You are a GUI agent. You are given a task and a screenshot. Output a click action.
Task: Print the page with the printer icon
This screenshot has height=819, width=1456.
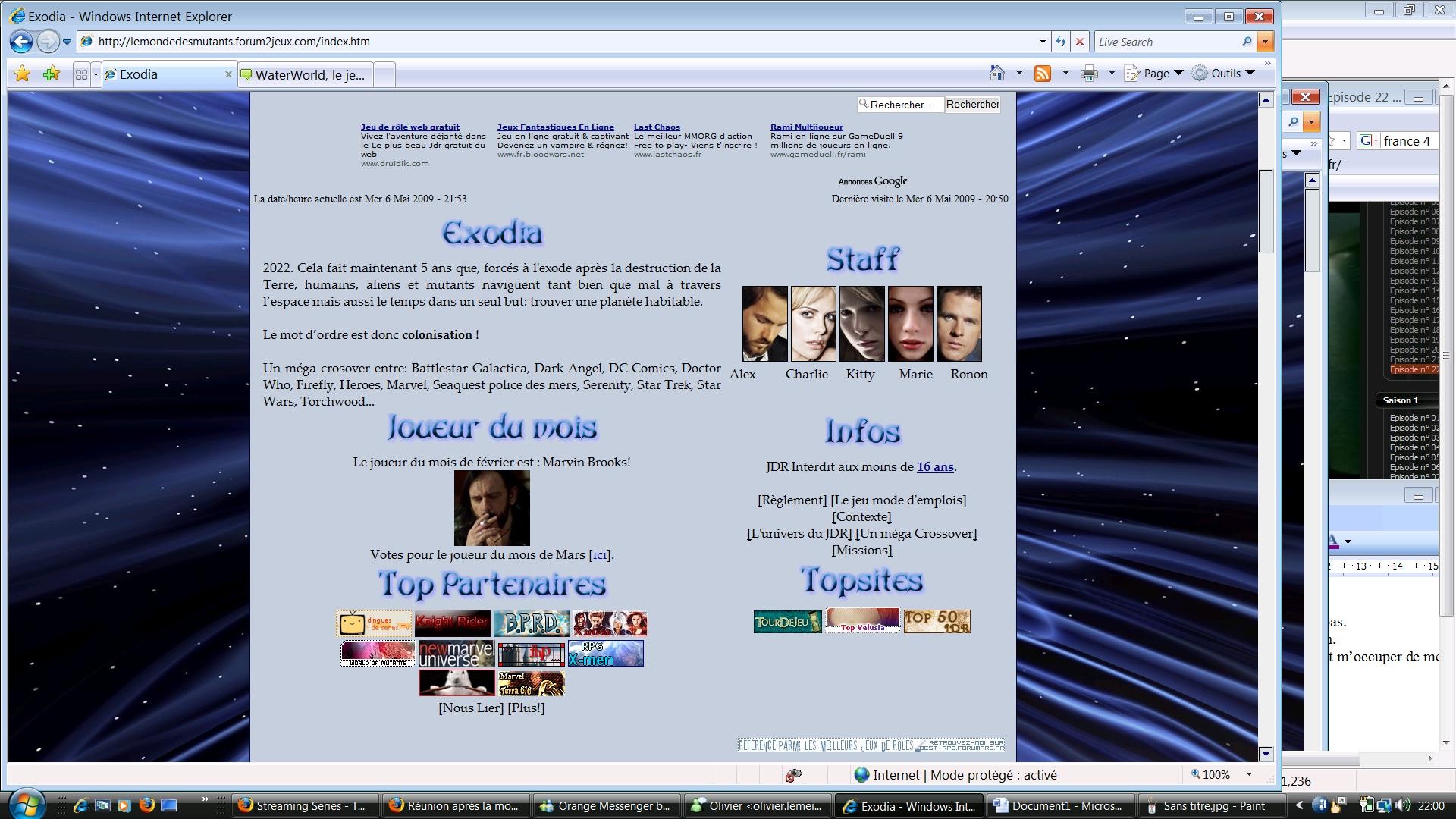point(1090,73)
